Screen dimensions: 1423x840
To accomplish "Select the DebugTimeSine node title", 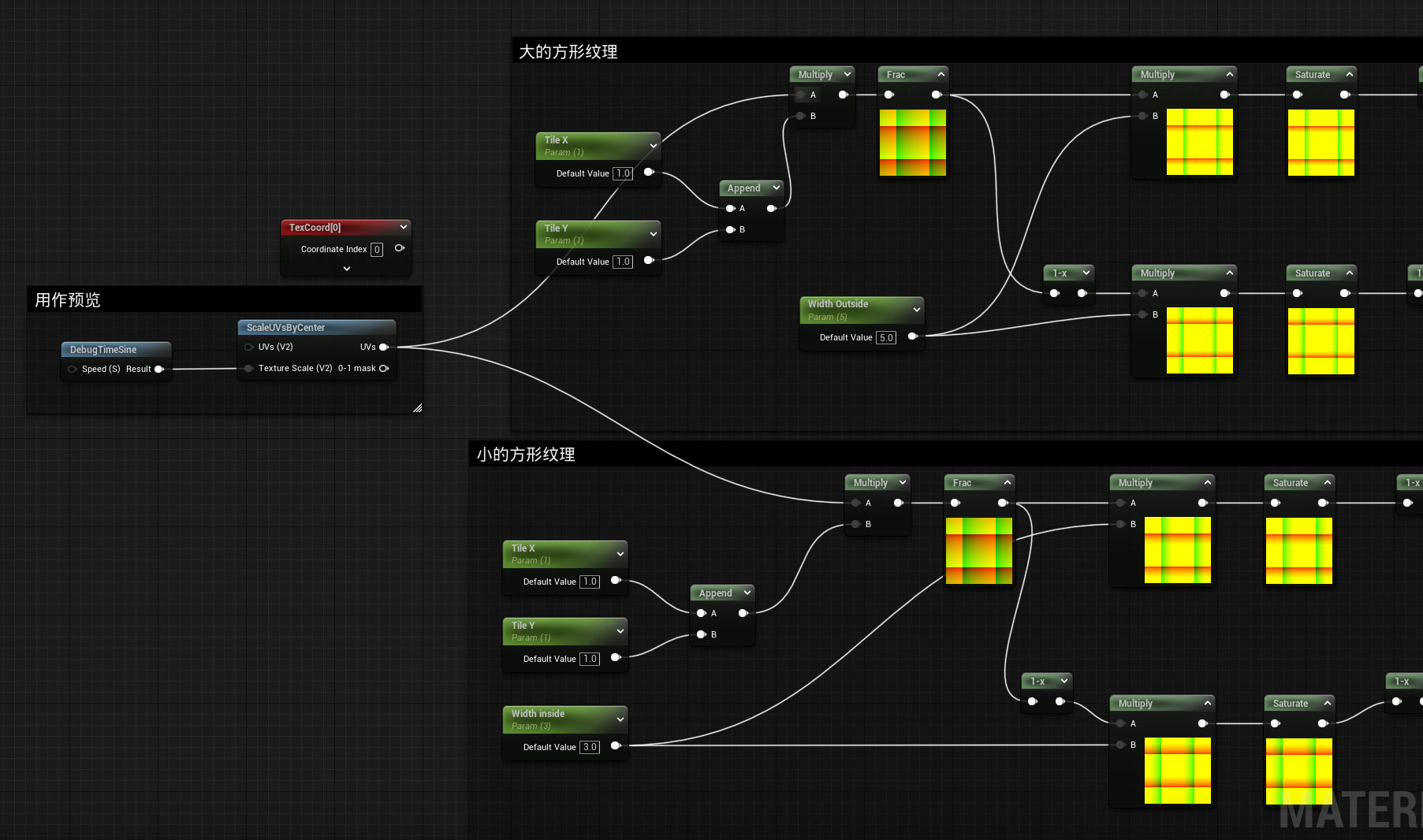I will pyautogui.click(x=103, y=350).
